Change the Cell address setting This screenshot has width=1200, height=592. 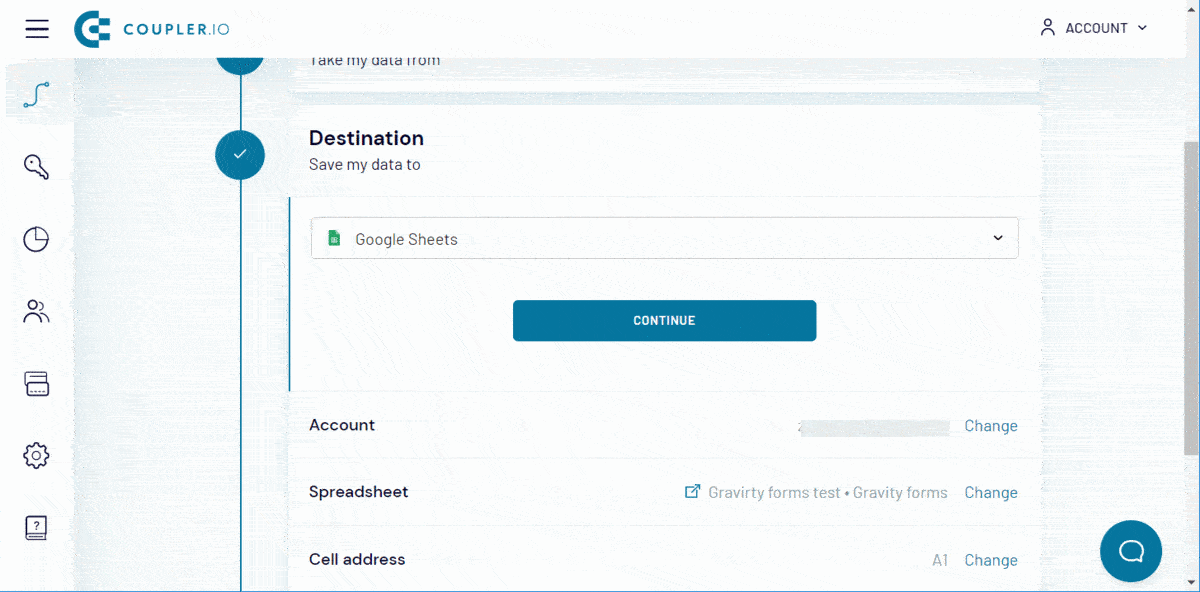(991, 560)
